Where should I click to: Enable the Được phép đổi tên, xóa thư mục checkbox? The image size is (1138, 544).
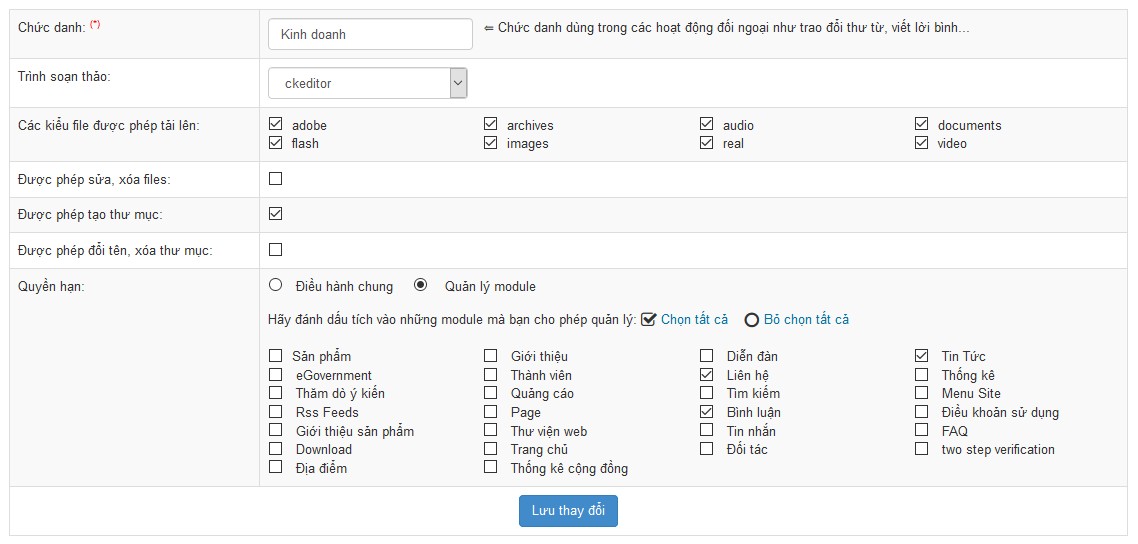[275, 250]
